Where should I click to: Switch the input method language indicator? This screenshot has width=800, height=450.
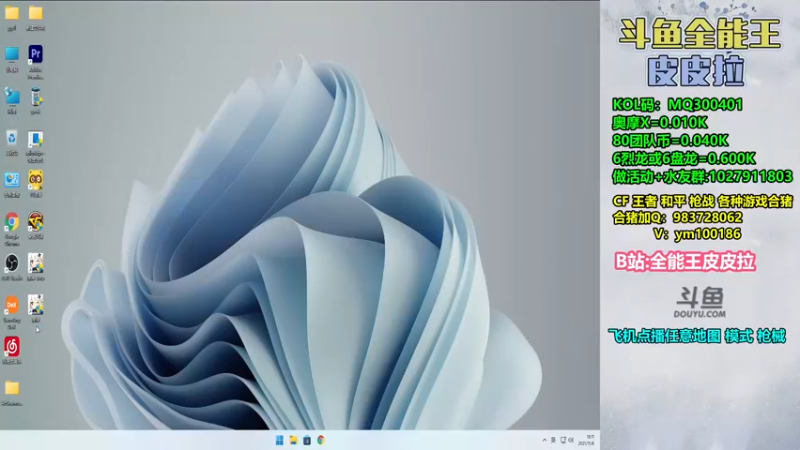[553, 440]
